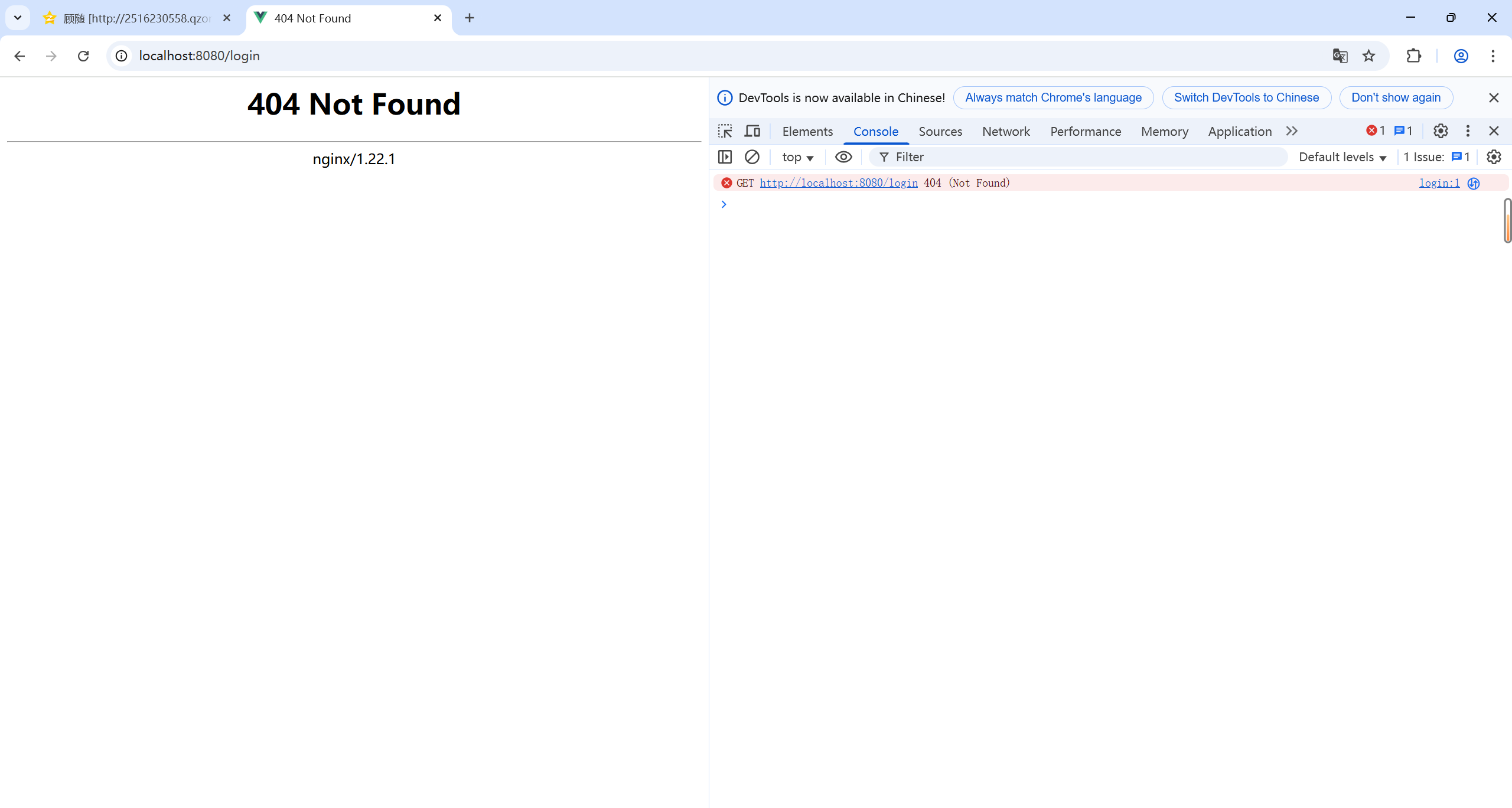Expand the top context dropdown

pyautogui.click(x=797, y=157)
